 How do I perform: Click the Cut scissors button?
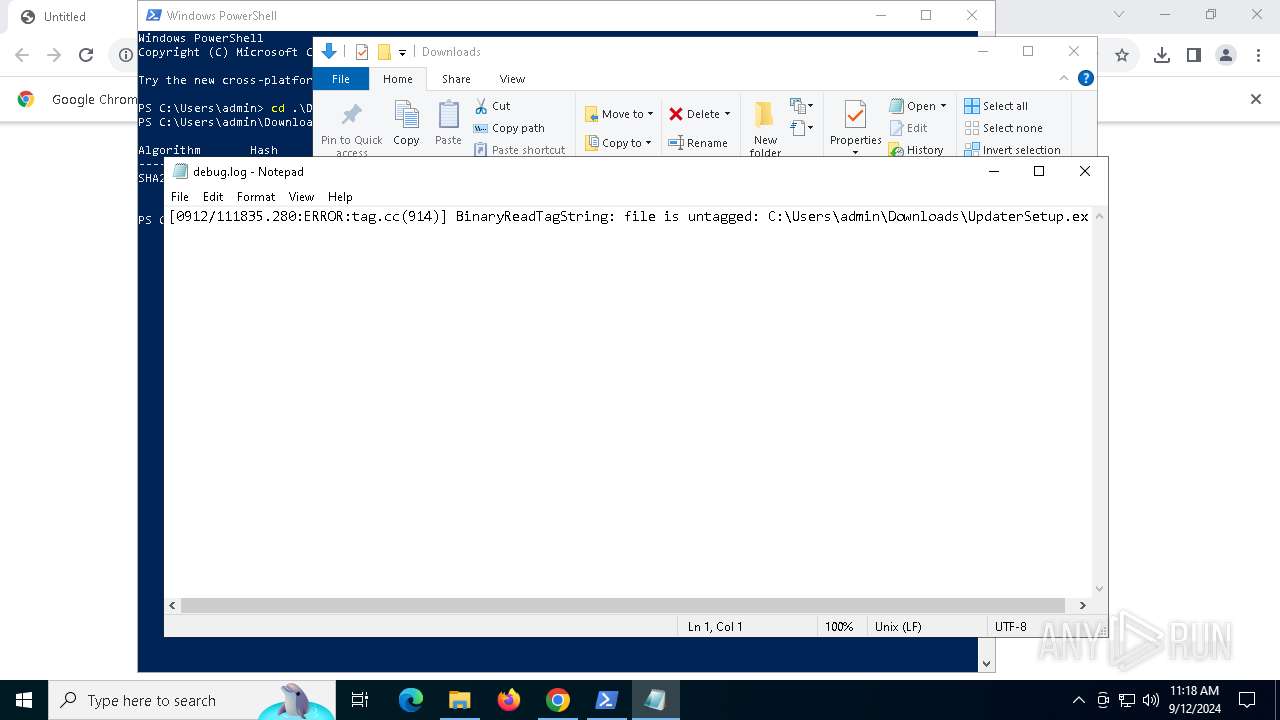click(492, 106)
